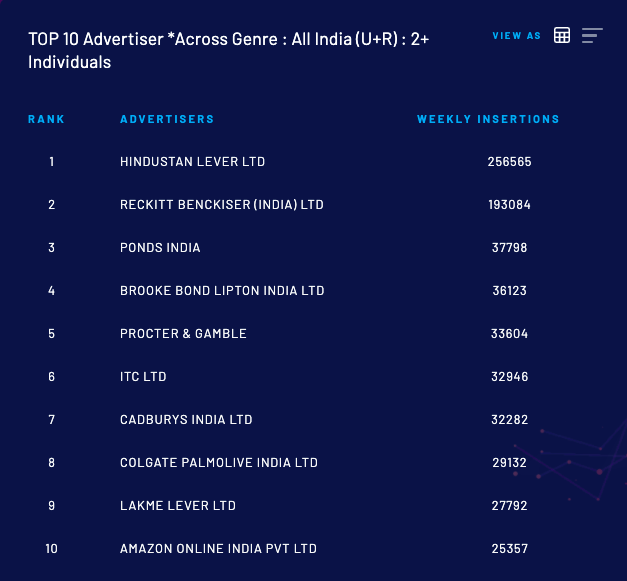This screenshot has height=581, width=627.
Task: Click on Ponds India advertiser
Action: [160, 248]
